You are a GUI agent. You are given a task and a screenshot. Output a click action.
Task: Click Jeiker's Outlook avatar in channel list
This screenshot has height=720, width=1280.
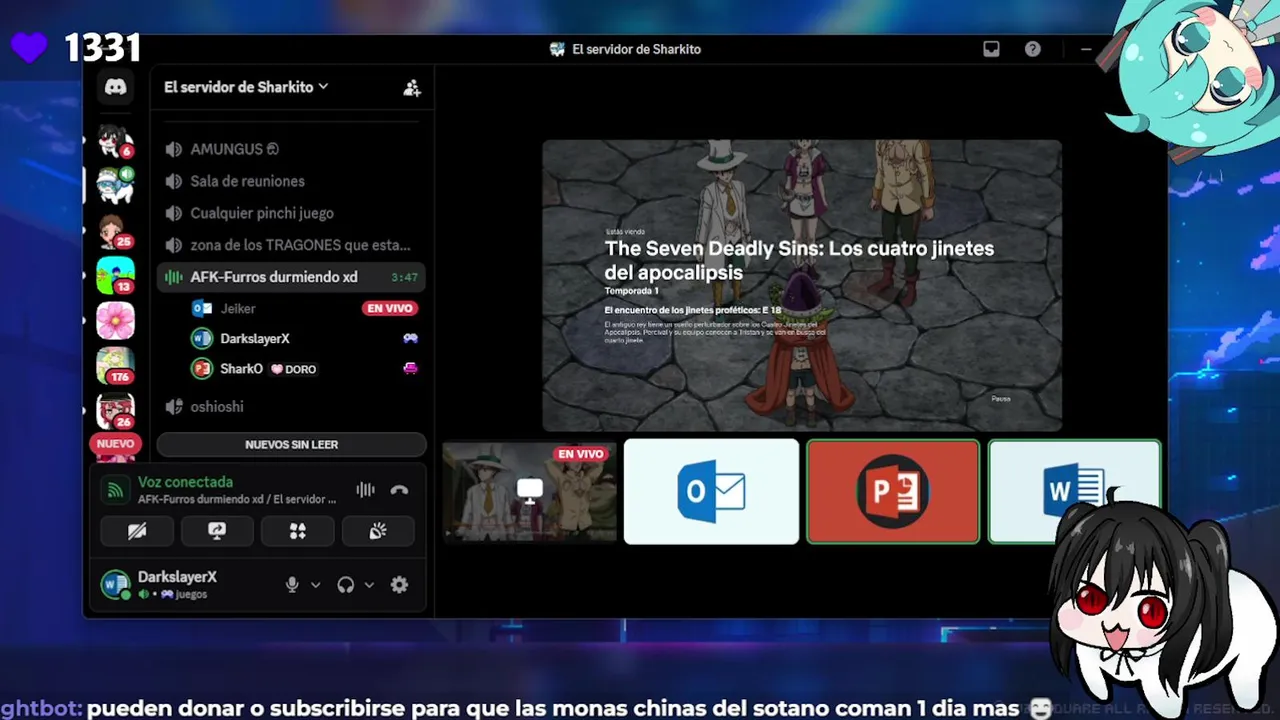pos(202,309)
